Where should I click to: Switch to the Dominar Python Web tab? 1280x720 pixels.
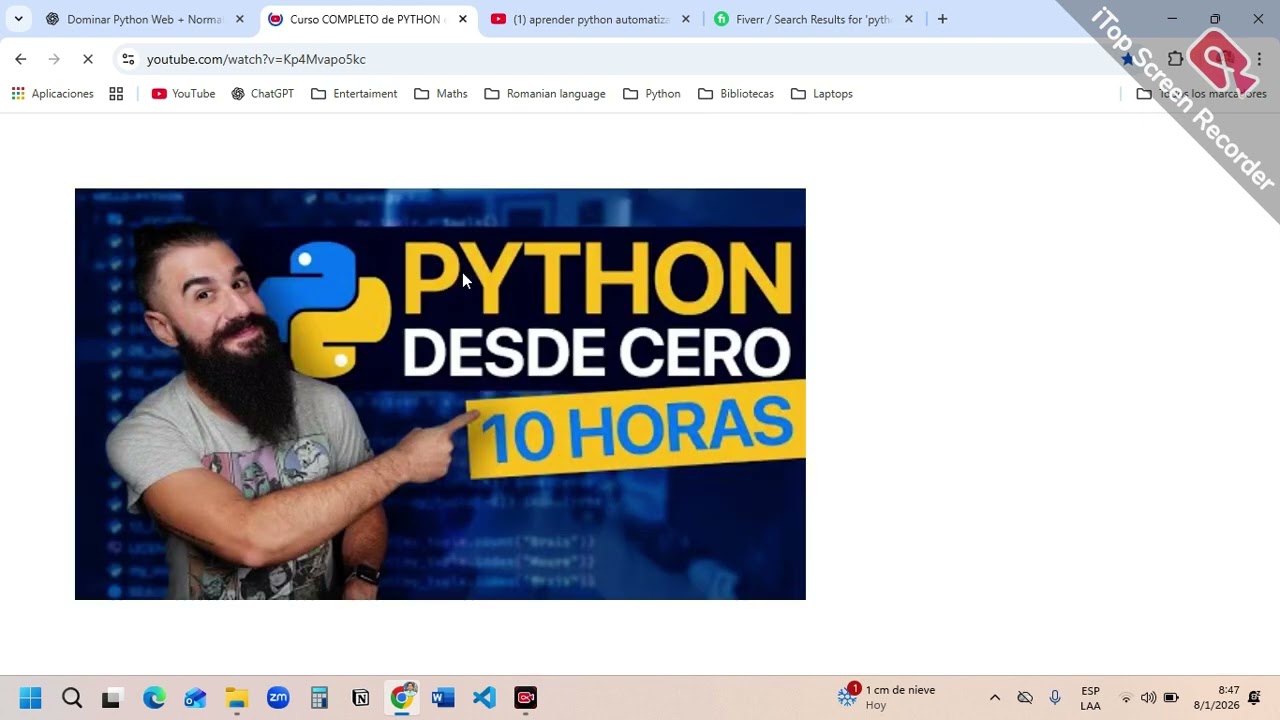pos(145,19)
